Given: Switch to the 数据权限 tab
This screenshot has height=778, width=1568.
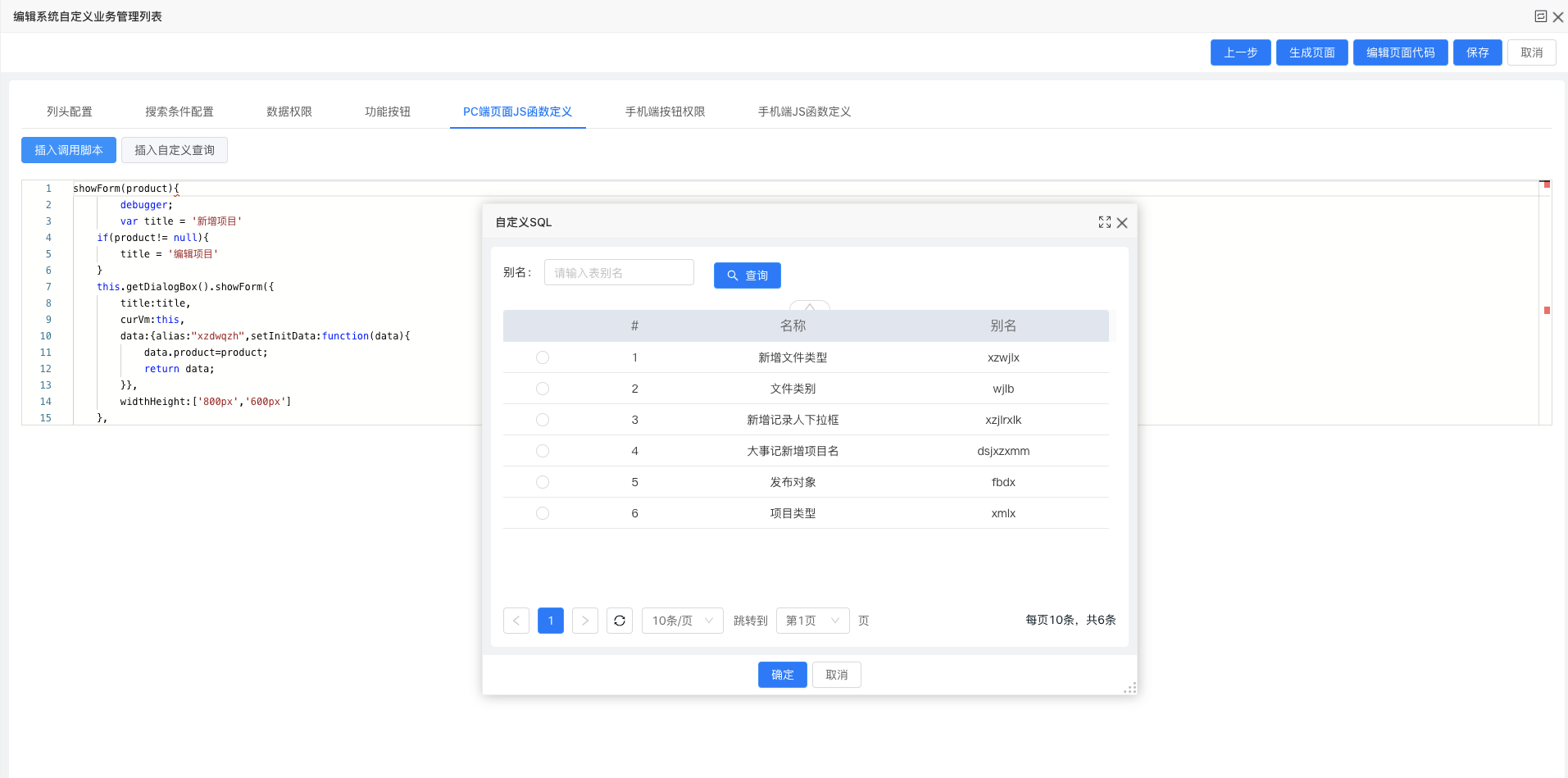Looking at the screenshot, I should point(289,111).
